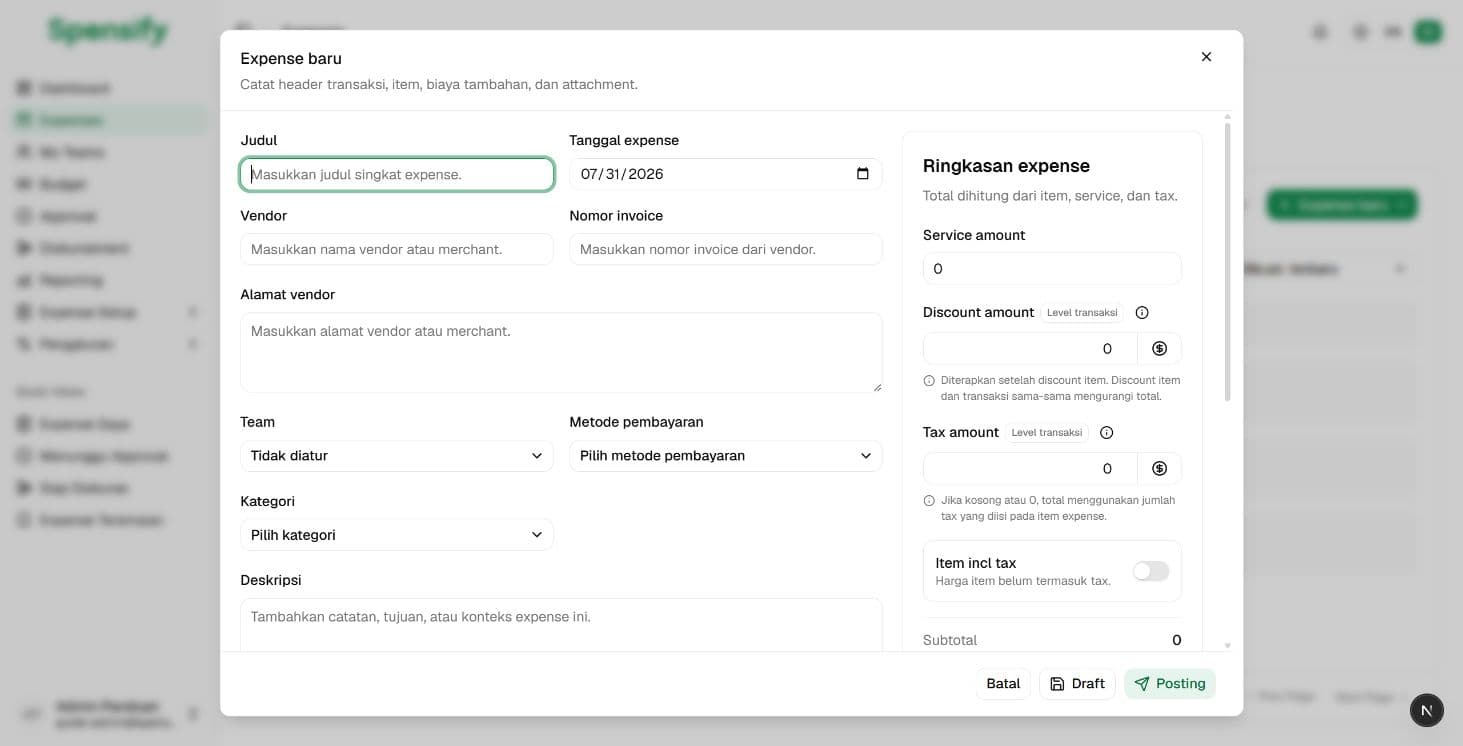Click the dialog's vertical scrollbar thumb
The image size is (1463, 746).
[x=1228, y=262]
